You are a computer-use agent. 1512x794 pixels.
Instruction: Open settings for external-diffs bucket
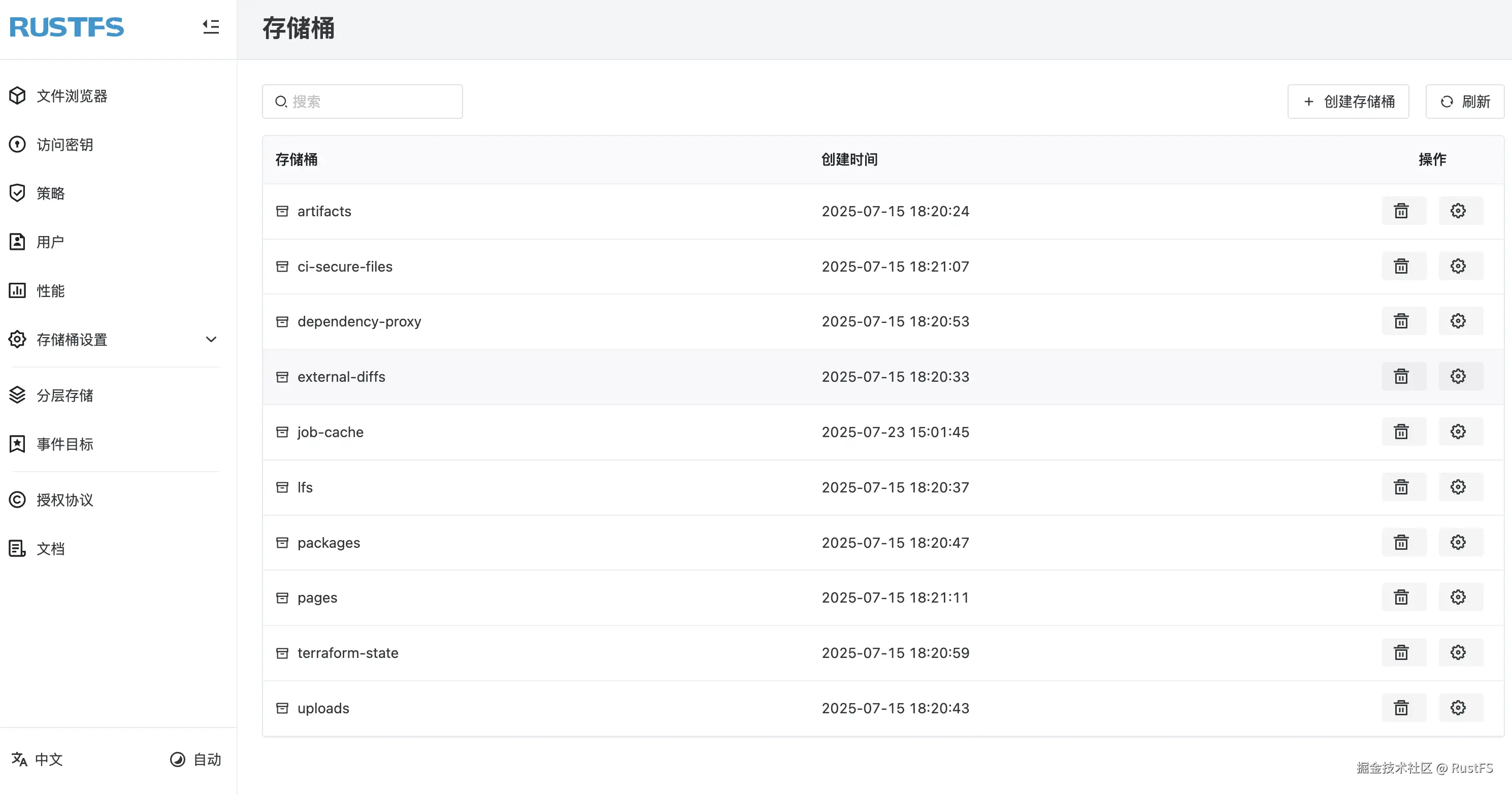[1458, 377]
